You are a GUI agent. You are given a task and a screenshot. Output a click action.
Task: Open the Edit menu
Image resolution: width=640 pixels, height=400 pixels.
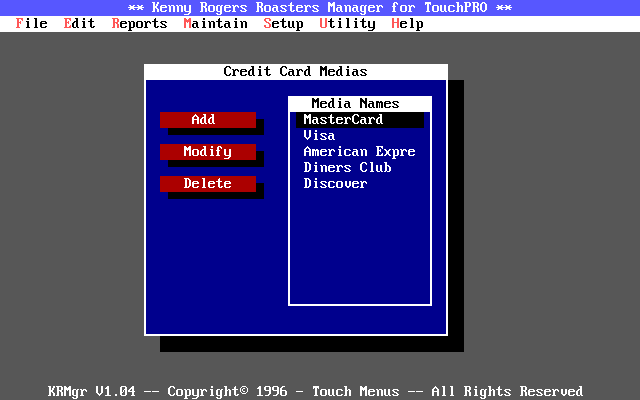click(x=79, y=24)
